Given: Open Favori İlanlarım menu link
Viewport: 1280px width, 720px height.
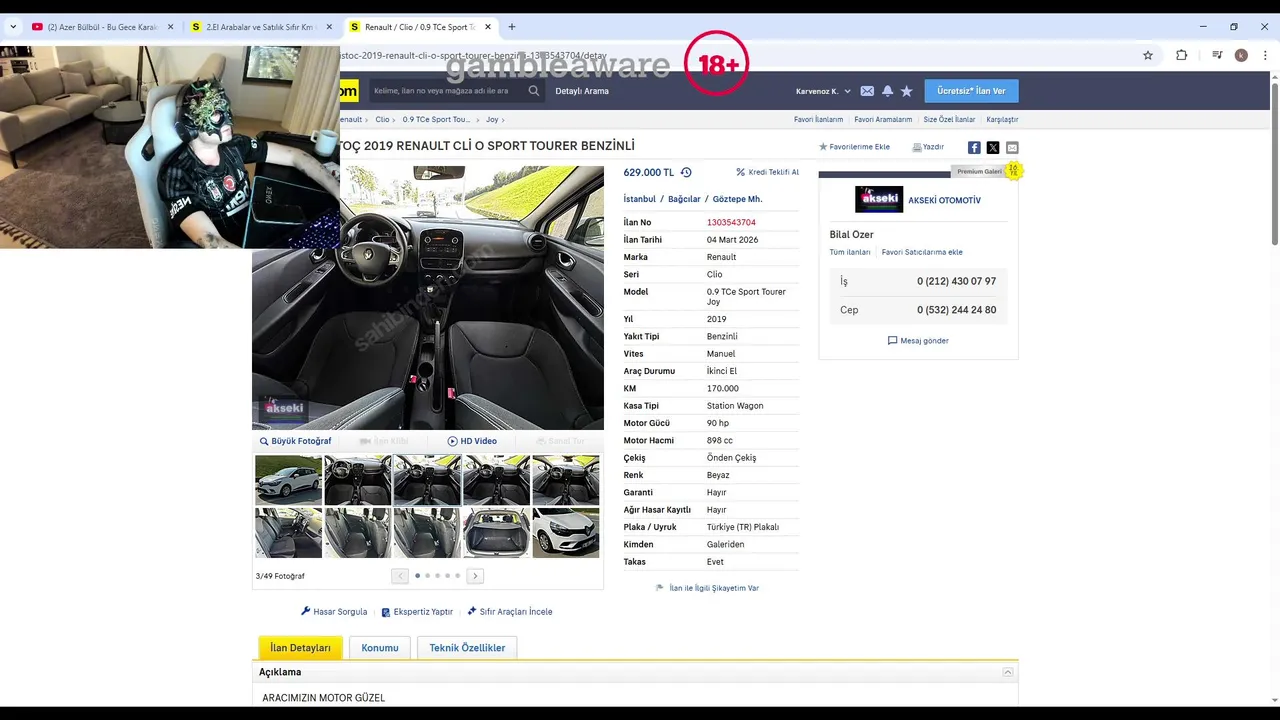Looking at the screenshot, I should 818,119.
